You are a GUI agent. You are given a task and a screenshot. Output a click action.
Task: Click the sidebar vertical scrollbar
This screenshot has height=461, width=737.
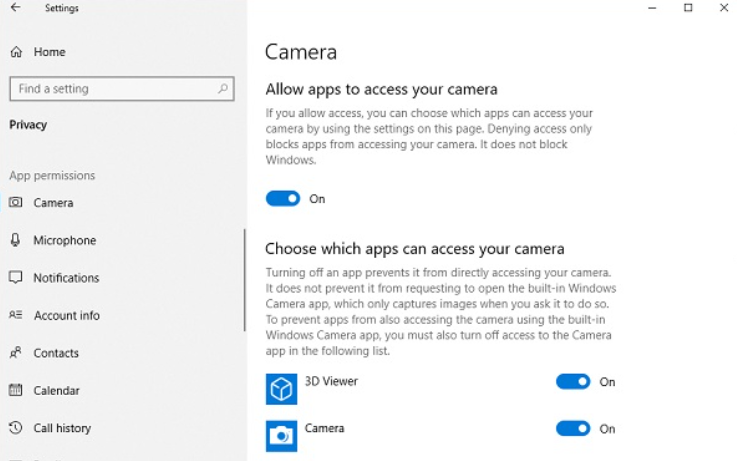tap(245, 280)
